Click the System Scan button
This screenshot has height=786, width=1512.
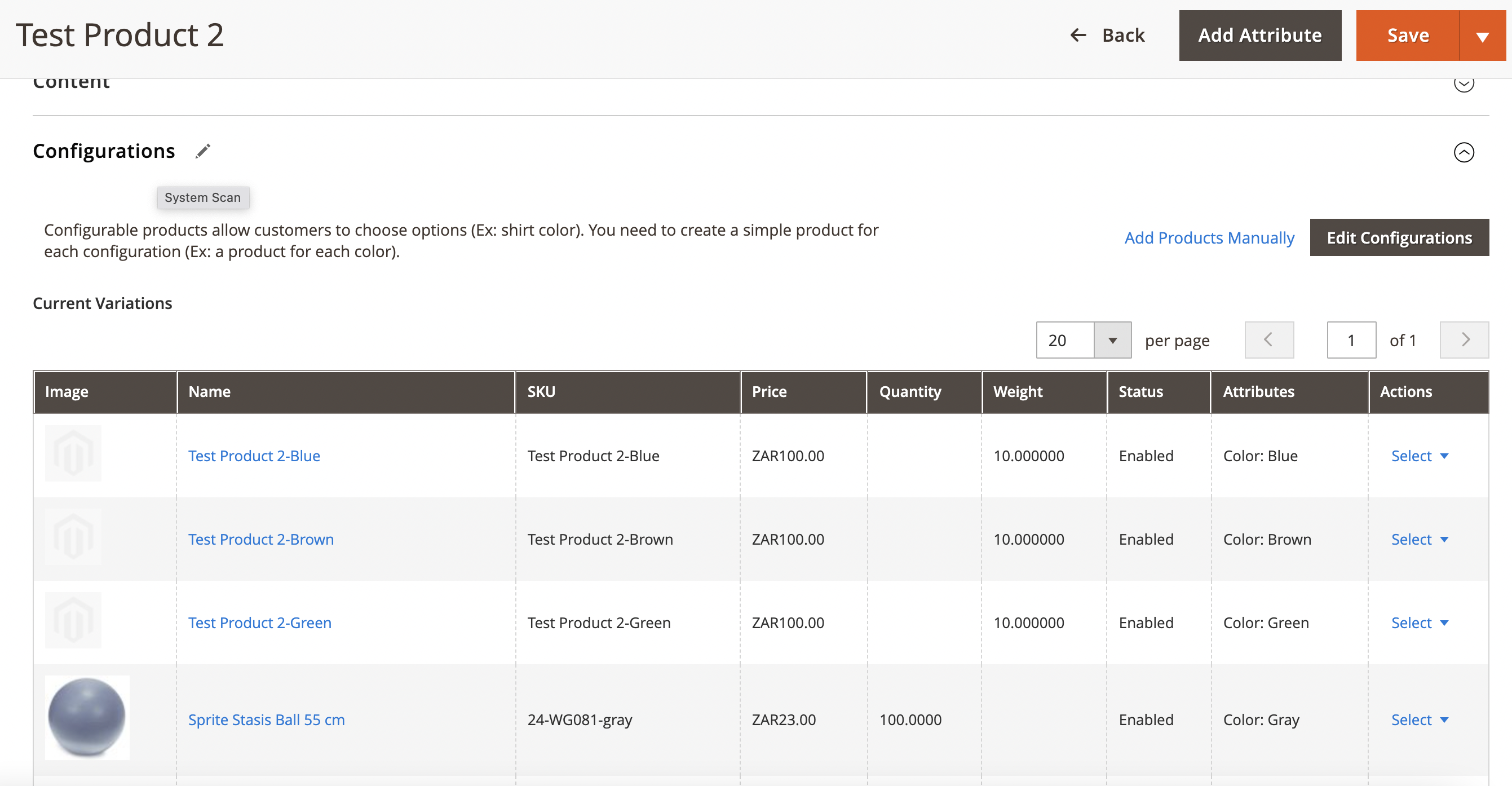[x=202, y=197]
